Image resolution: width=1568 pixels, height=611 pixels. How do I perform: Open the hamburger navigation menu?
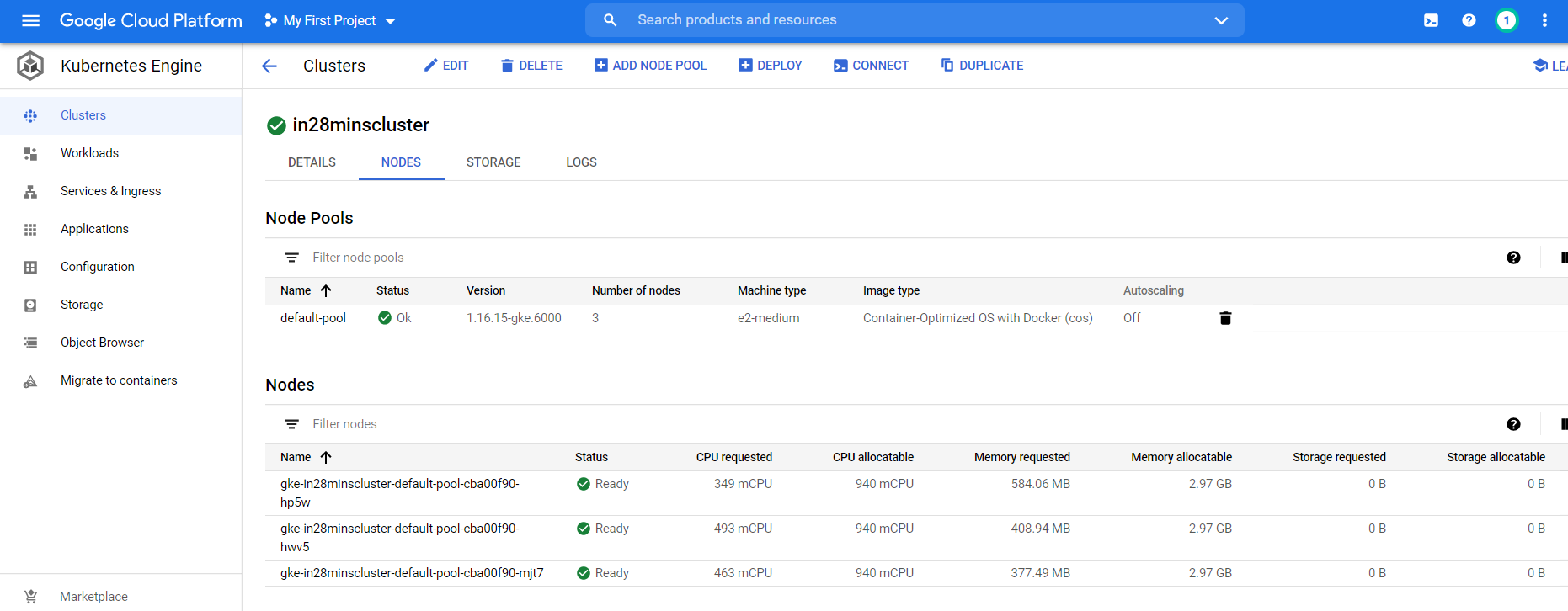[x=30, y=20]
